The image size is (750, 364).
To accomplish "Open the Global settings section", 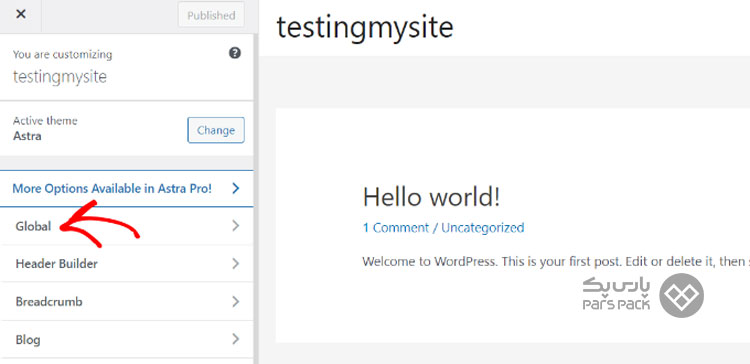I will [x=126, y=226].
